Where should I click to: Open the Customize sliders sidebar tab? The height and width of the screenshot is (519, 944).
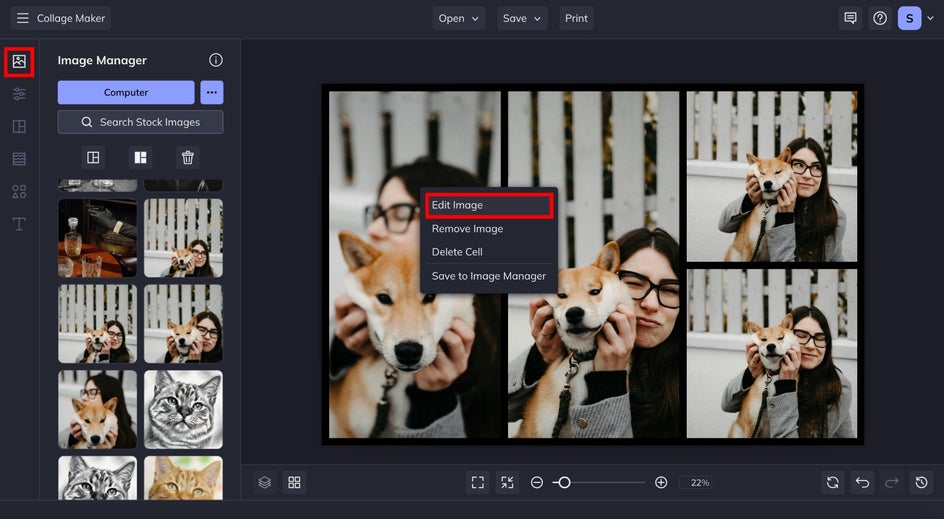click(x=19, y=94)
